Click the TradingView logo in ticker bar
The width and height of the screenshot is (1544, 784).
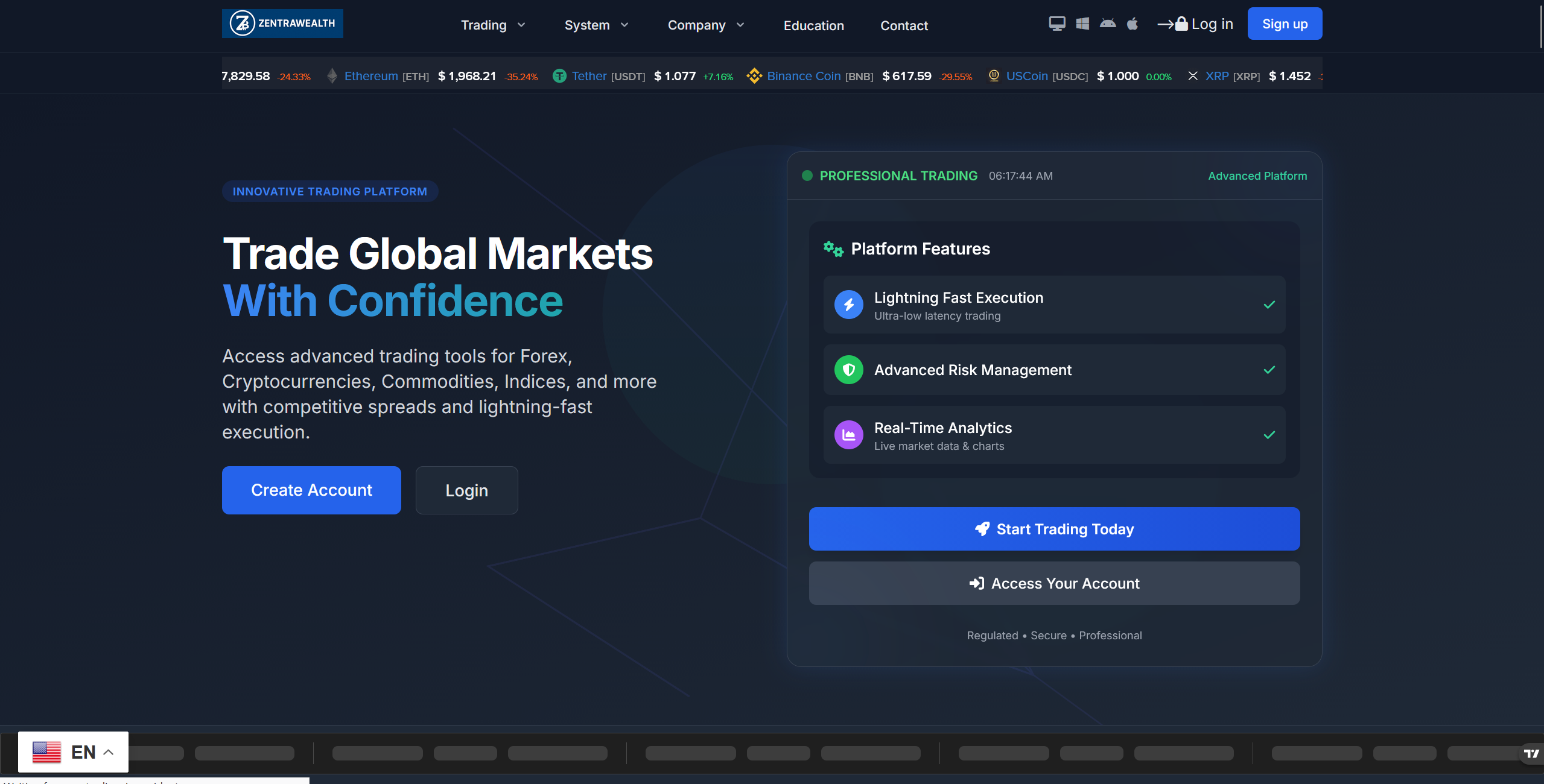(1531, 753)
